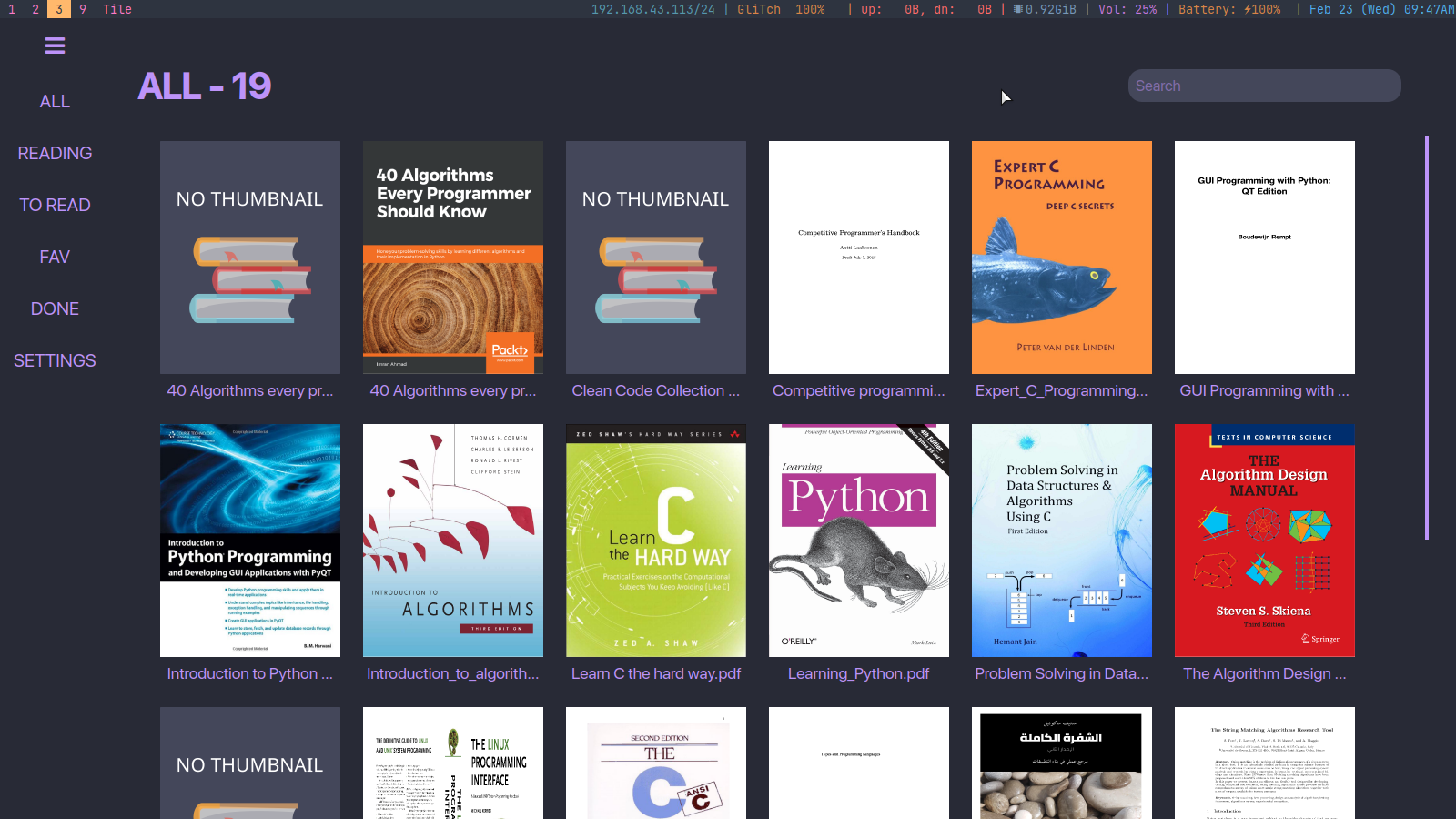Screen dimensions: 1456x819
Task: Open the READING list in the sidebar
Action: coord(55,154)
